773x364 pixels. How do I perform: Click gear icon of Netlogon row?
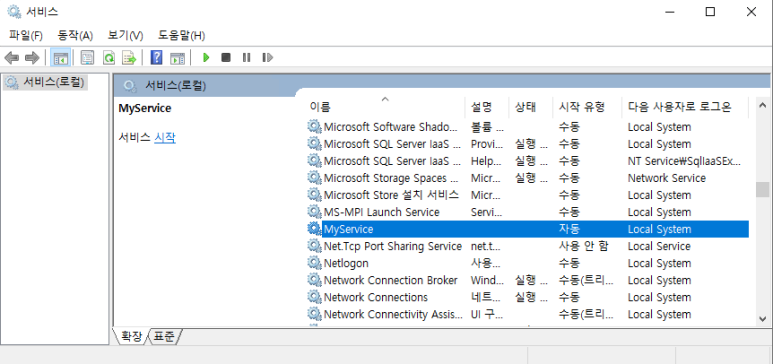tap(314, 263)
